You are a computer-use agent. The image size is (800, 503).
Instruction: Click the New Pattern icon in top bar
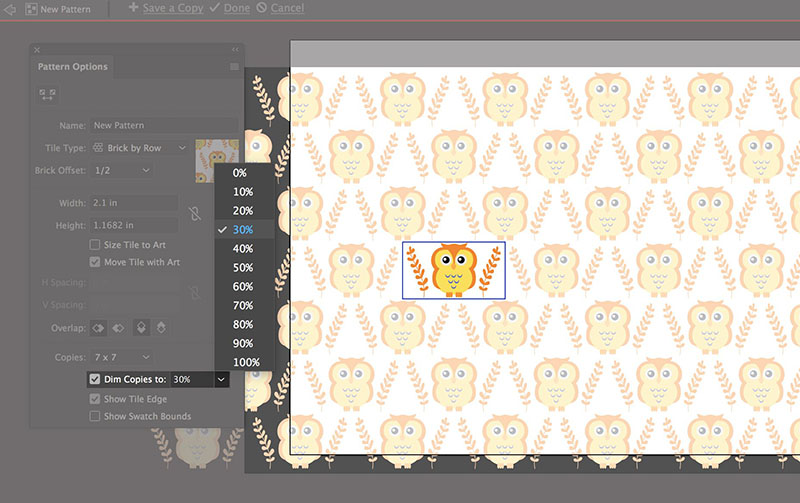click(31, 9)
